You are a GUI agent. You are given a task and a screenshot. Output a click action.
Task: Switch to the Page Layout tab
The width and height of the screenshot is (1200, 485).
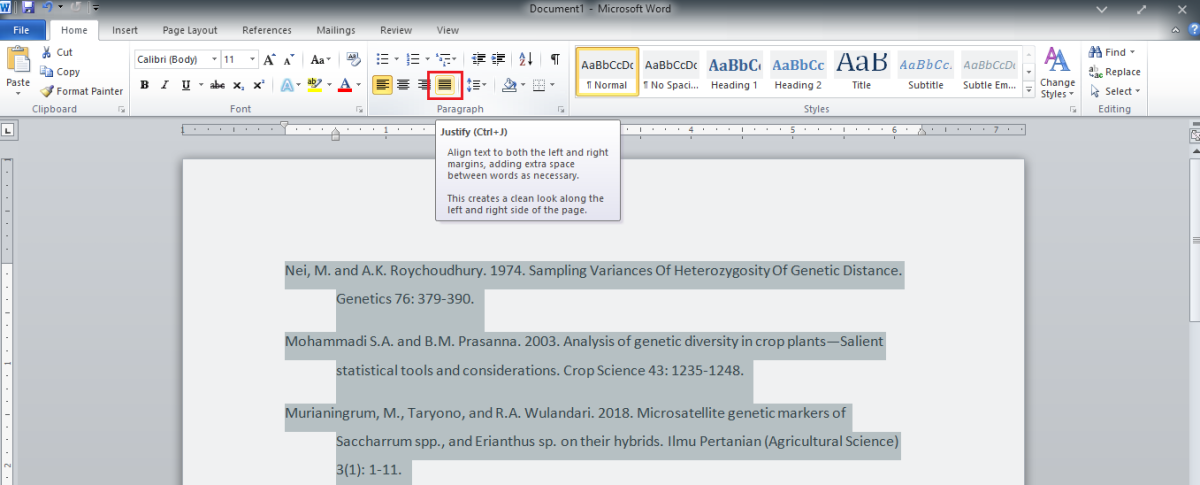tap(190, 30)
